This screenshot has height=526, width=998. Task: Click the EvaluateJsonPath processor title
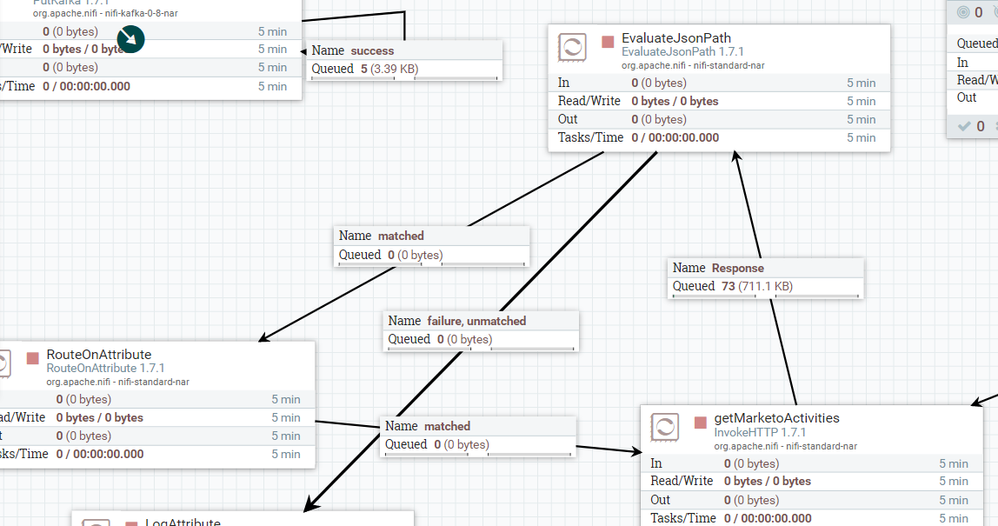(x=676, y=38)
